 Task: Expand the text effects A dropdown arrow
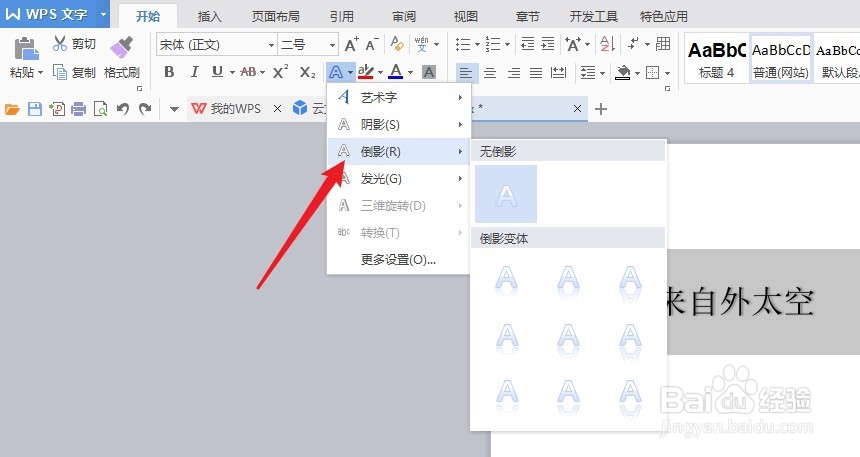click(350, 72)
